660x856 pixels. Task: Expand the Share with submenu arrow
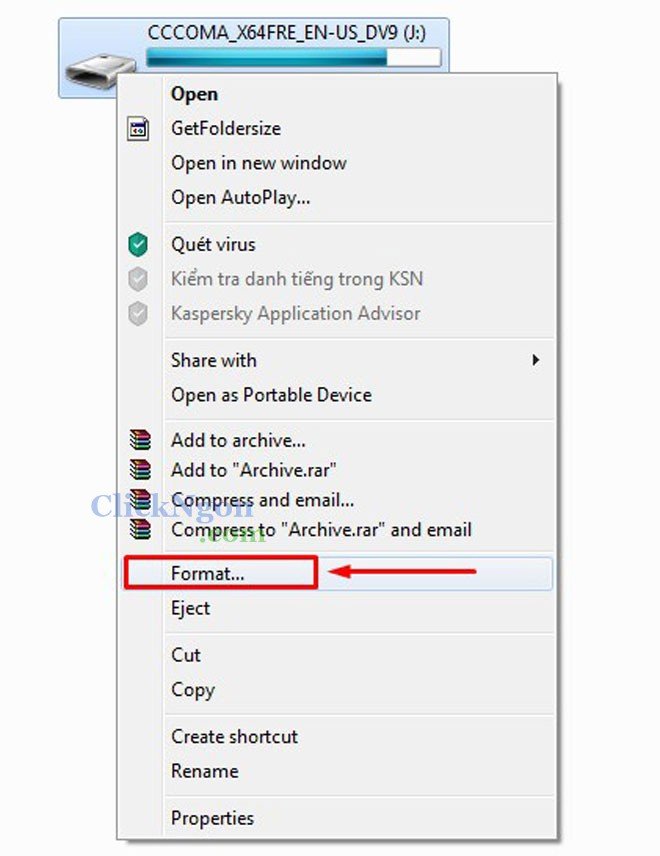536,360
